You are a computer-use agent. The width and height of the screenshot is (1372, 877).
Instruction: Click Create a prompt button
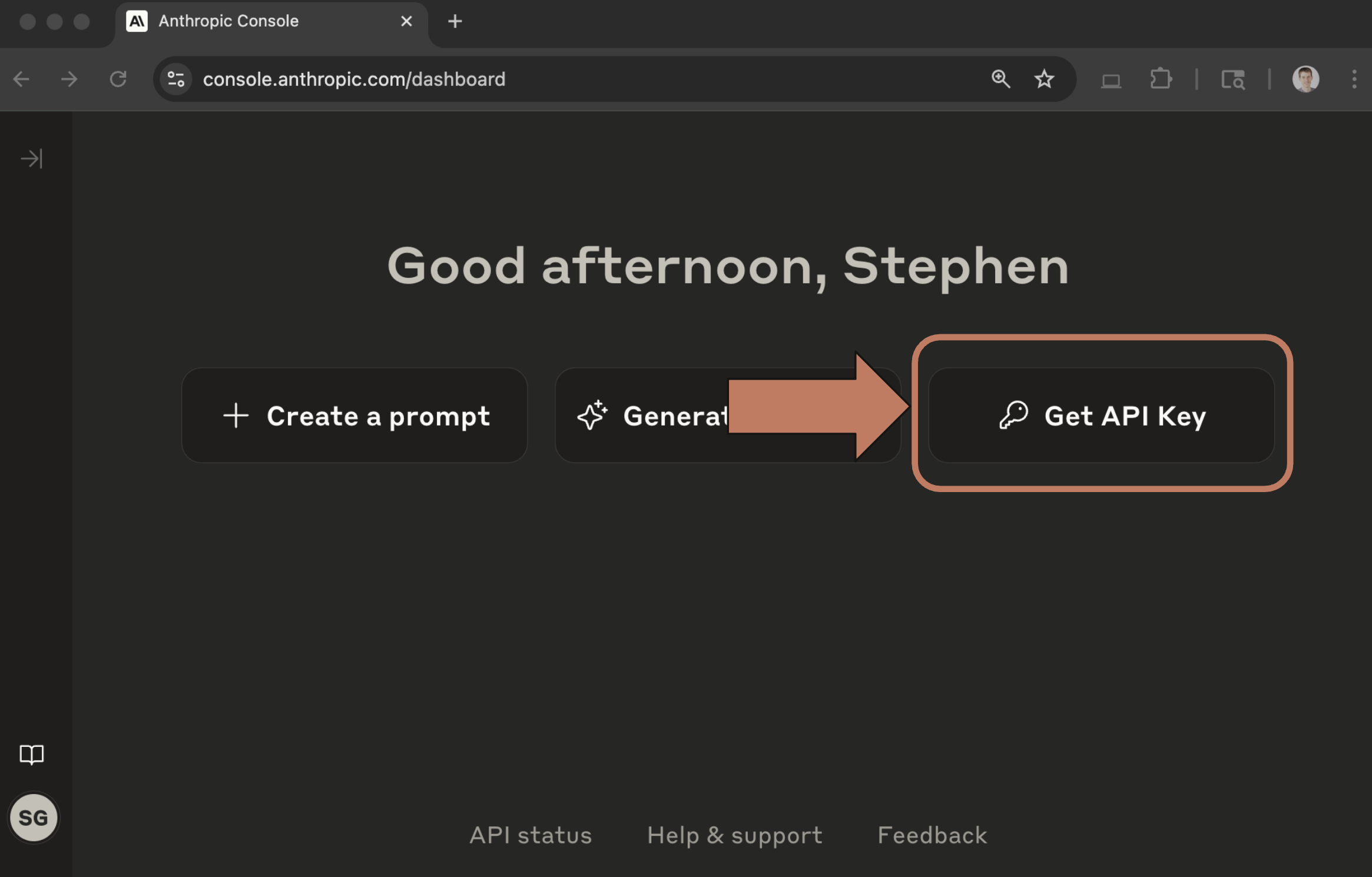click(354, 416)
